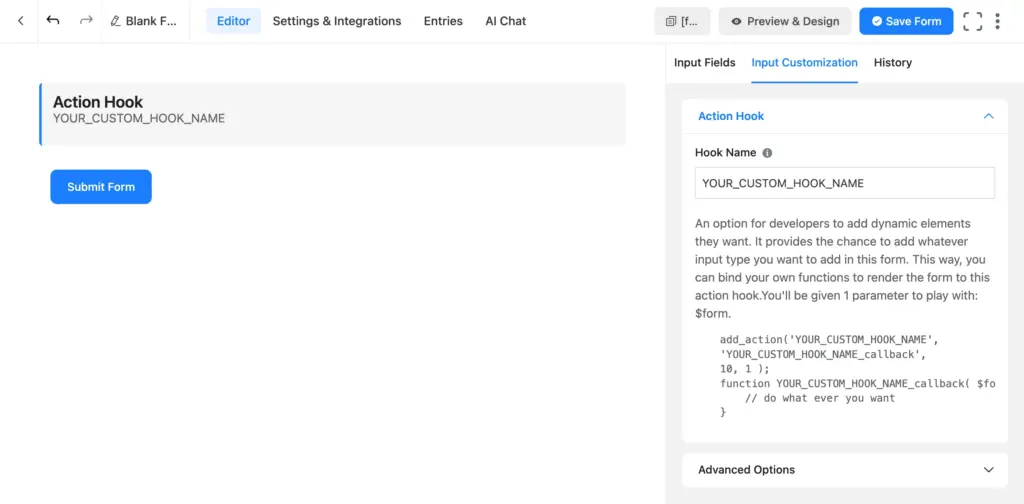This screenshot has height=504, width=1024.
Task: Open the Editor tab
Action: pyautogui.click(x=233, y=21)
